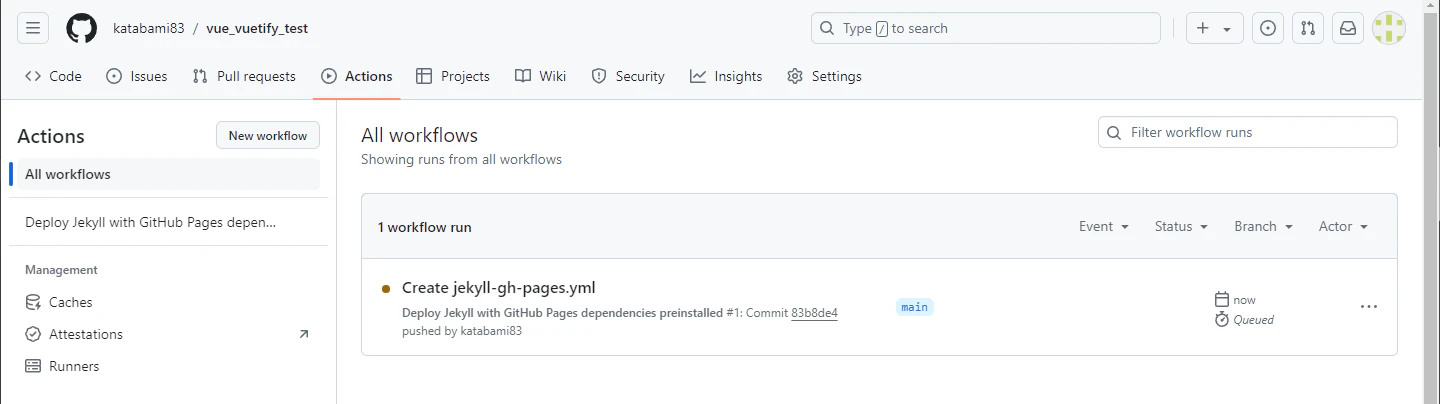Open the Create new plus dropdown

pyautogui.click(x=1215, y=28)
